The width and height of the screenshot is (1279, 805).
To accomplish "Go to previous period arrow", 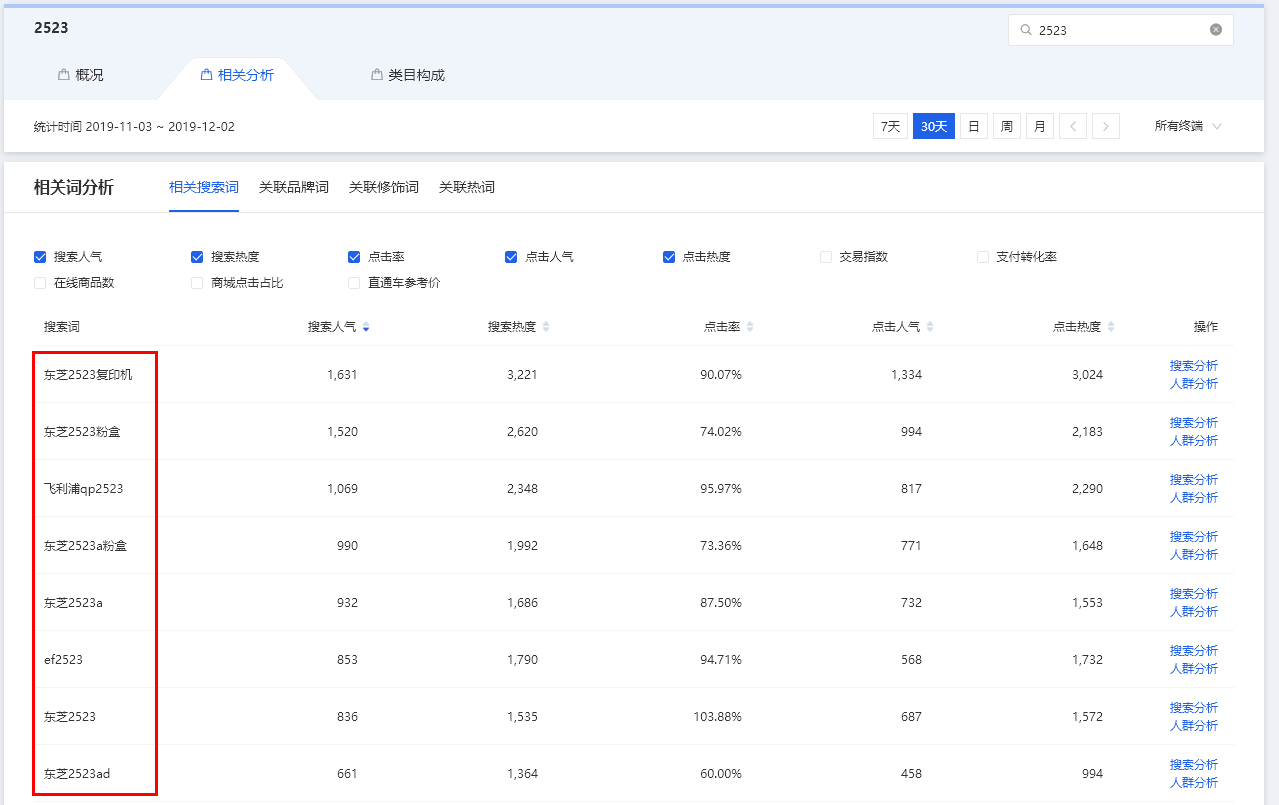I will (1073, 127).
